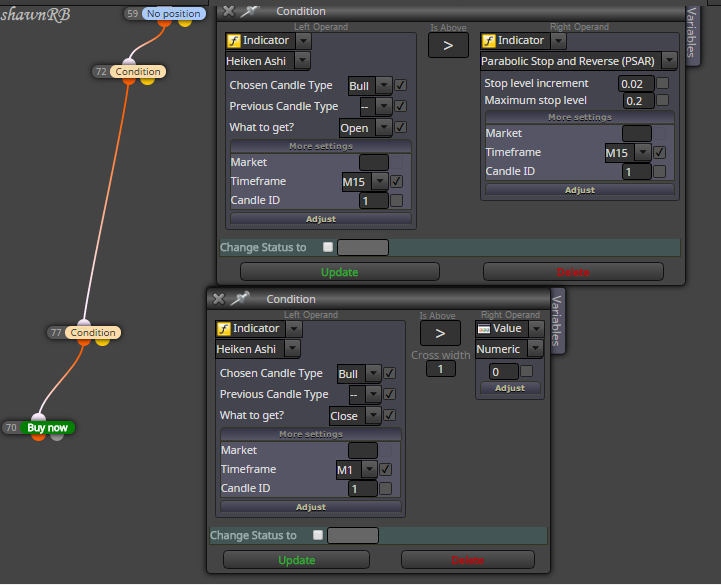This screenshot has width=721, height=585.
Task: Click the Value icon in lower Right Operand
Action: 484,329
